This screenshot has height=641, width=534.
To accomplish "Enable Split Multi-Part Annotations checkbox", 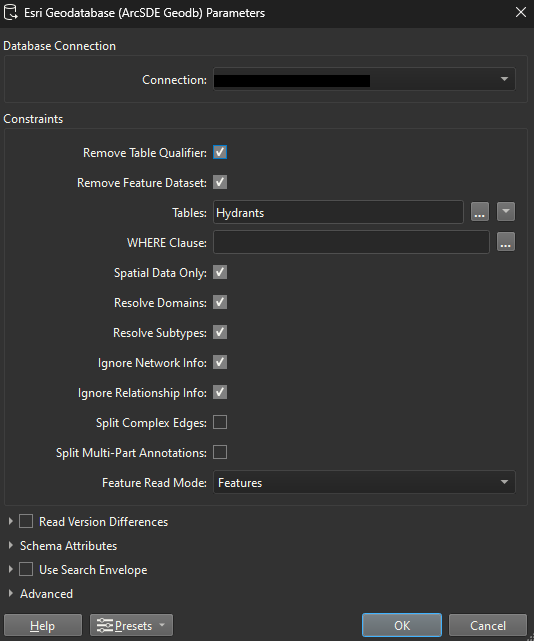I will point(220,452).
